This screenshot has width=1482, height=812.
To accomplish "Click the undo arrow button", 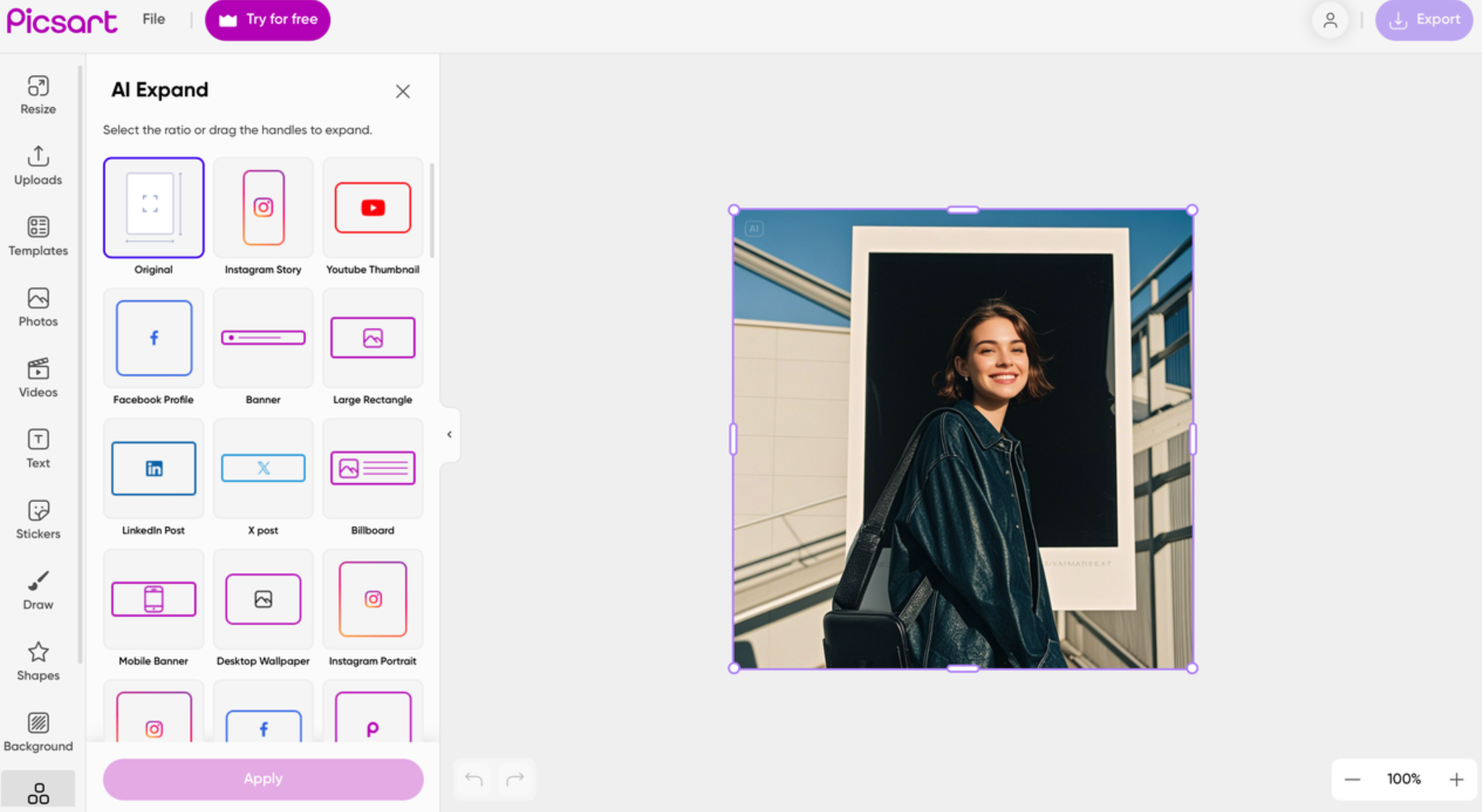I will coord(473,779).
